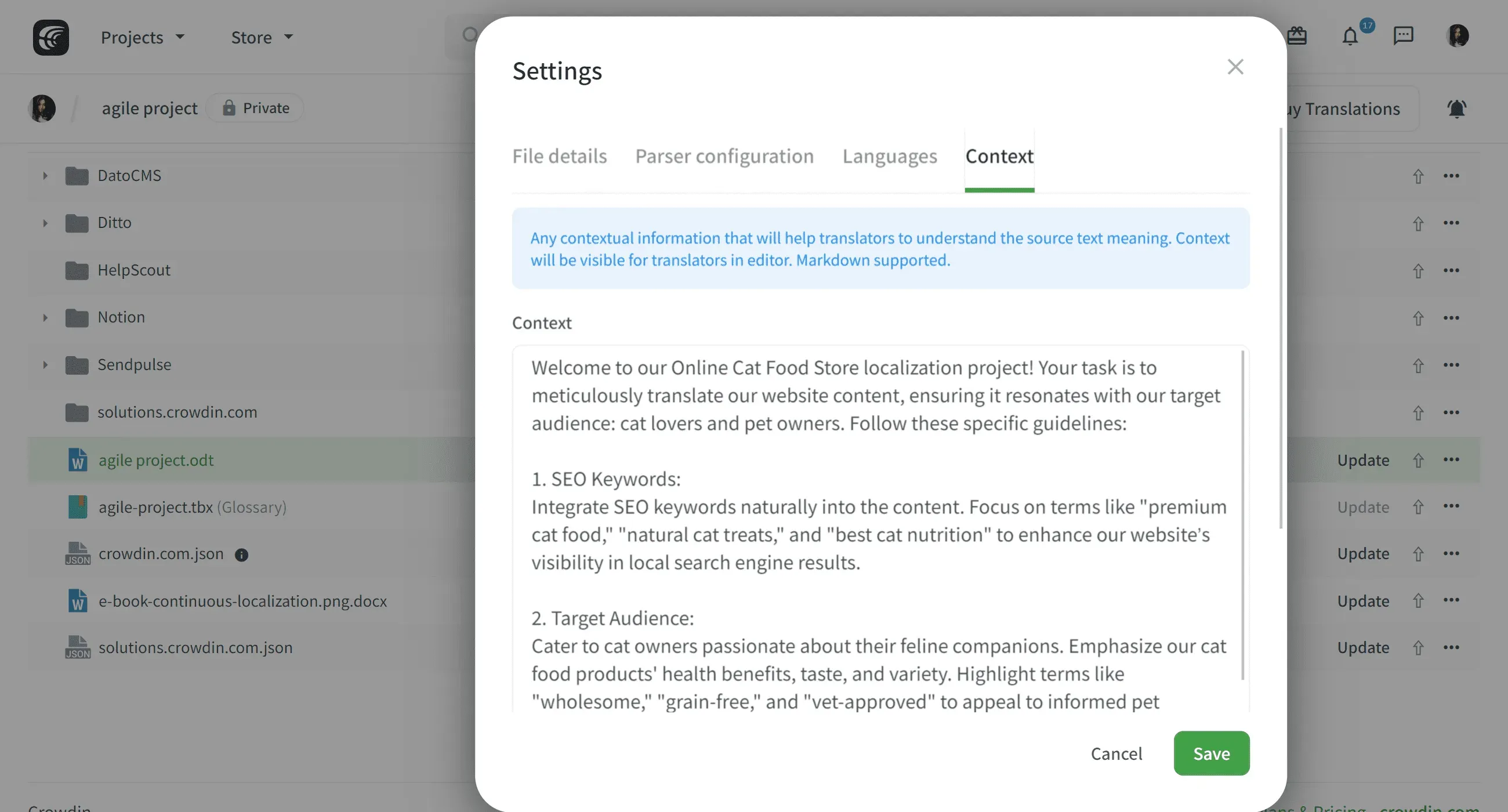Click the Private lock badge beside agile project
The width and height of the screenshot is (1508, 812).
click(254, 108)
